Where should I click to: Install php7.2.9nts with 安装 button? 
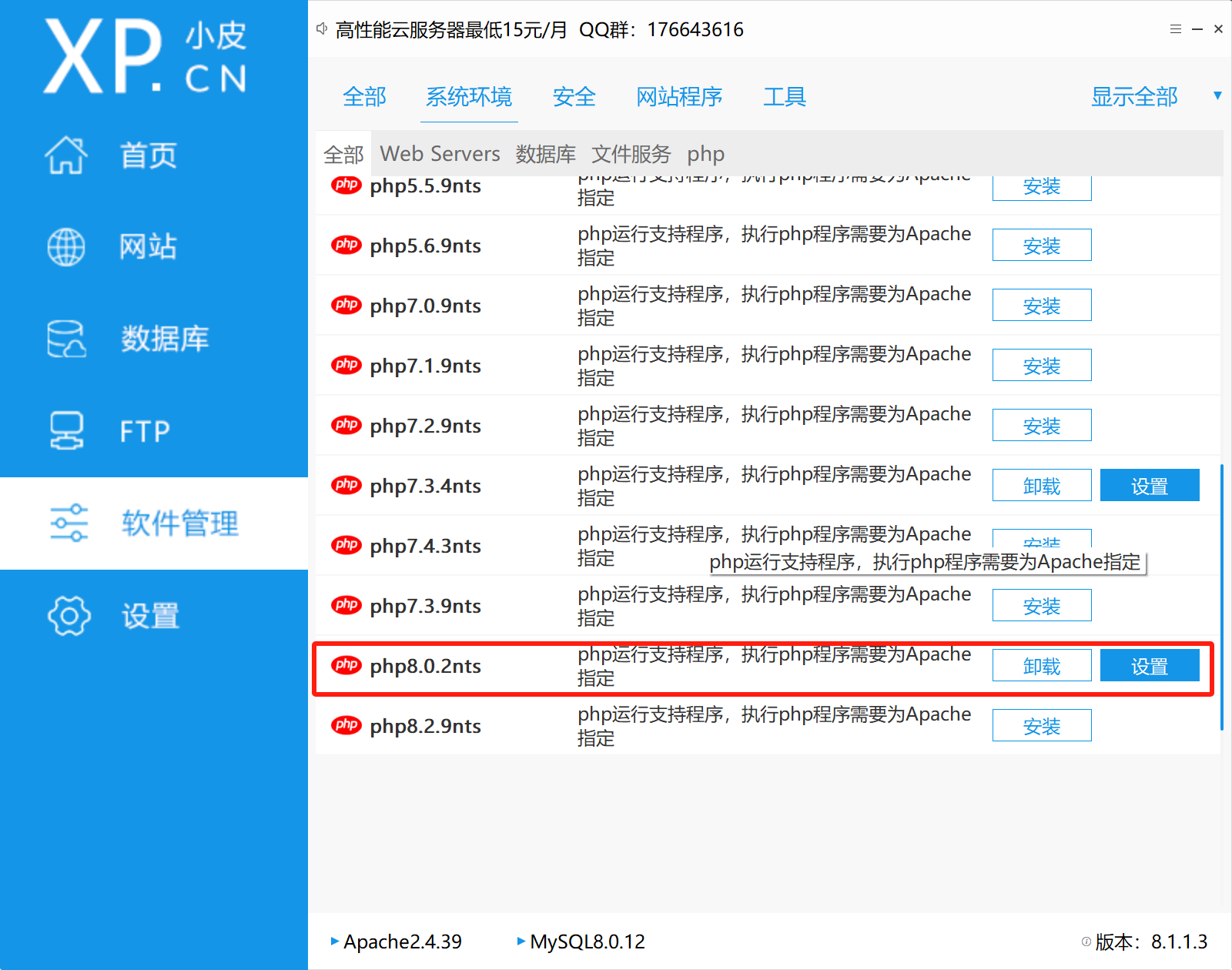tap(1042, 425)
